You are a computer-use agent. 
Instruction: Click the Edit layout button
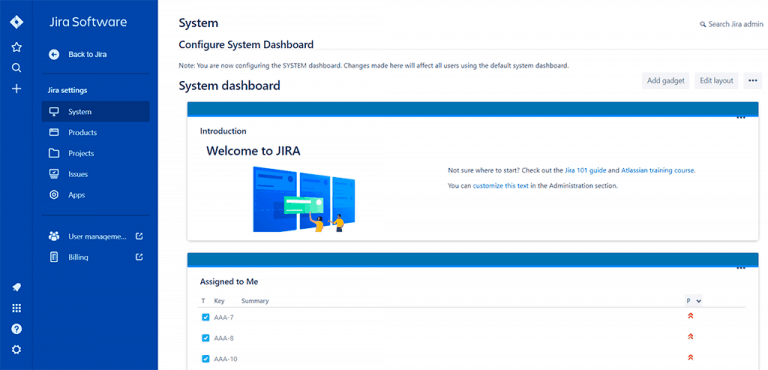point(716,81)
